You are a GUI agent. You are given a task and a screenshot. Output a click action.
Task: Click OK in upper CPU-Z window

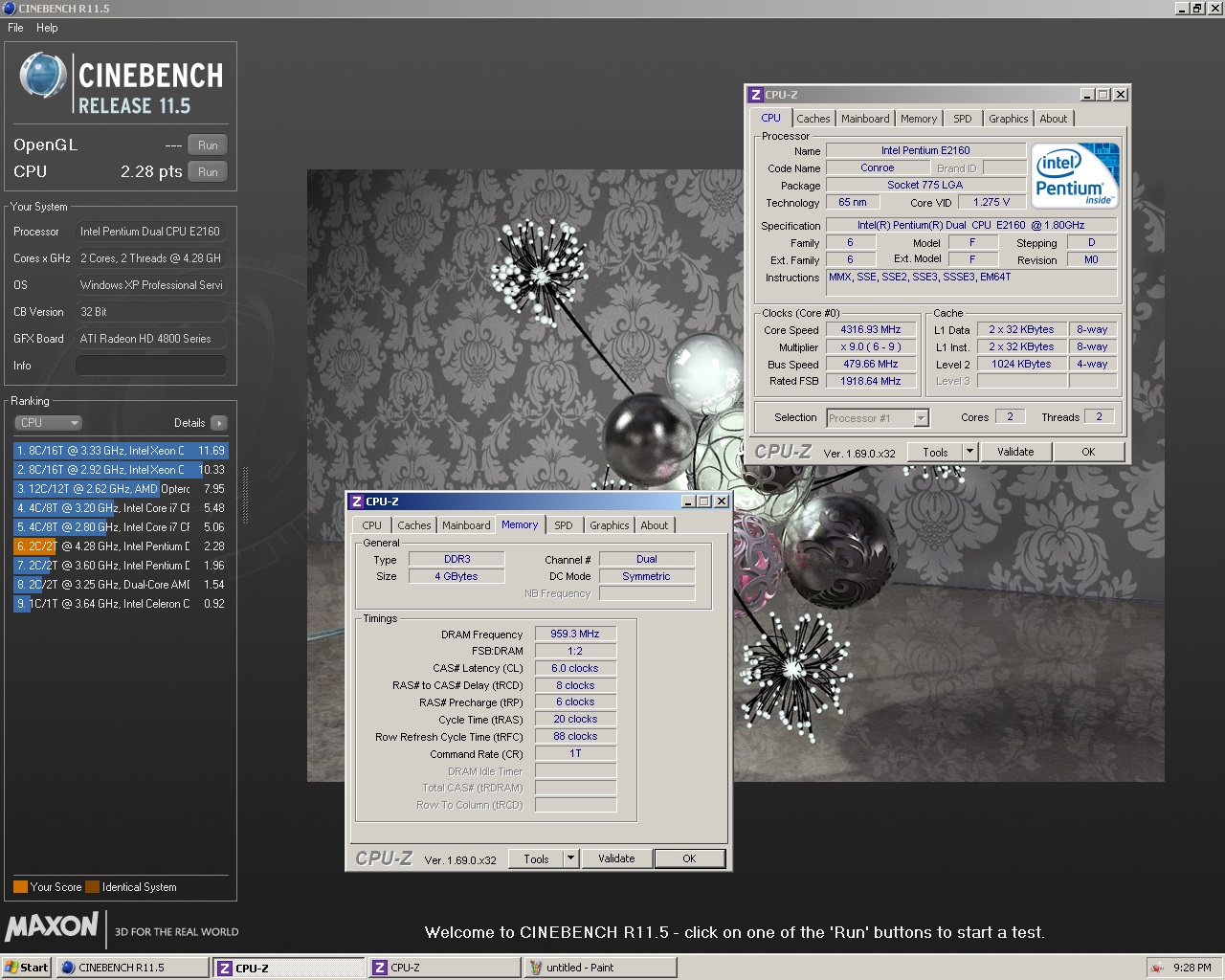click(x=1088, y=453)
